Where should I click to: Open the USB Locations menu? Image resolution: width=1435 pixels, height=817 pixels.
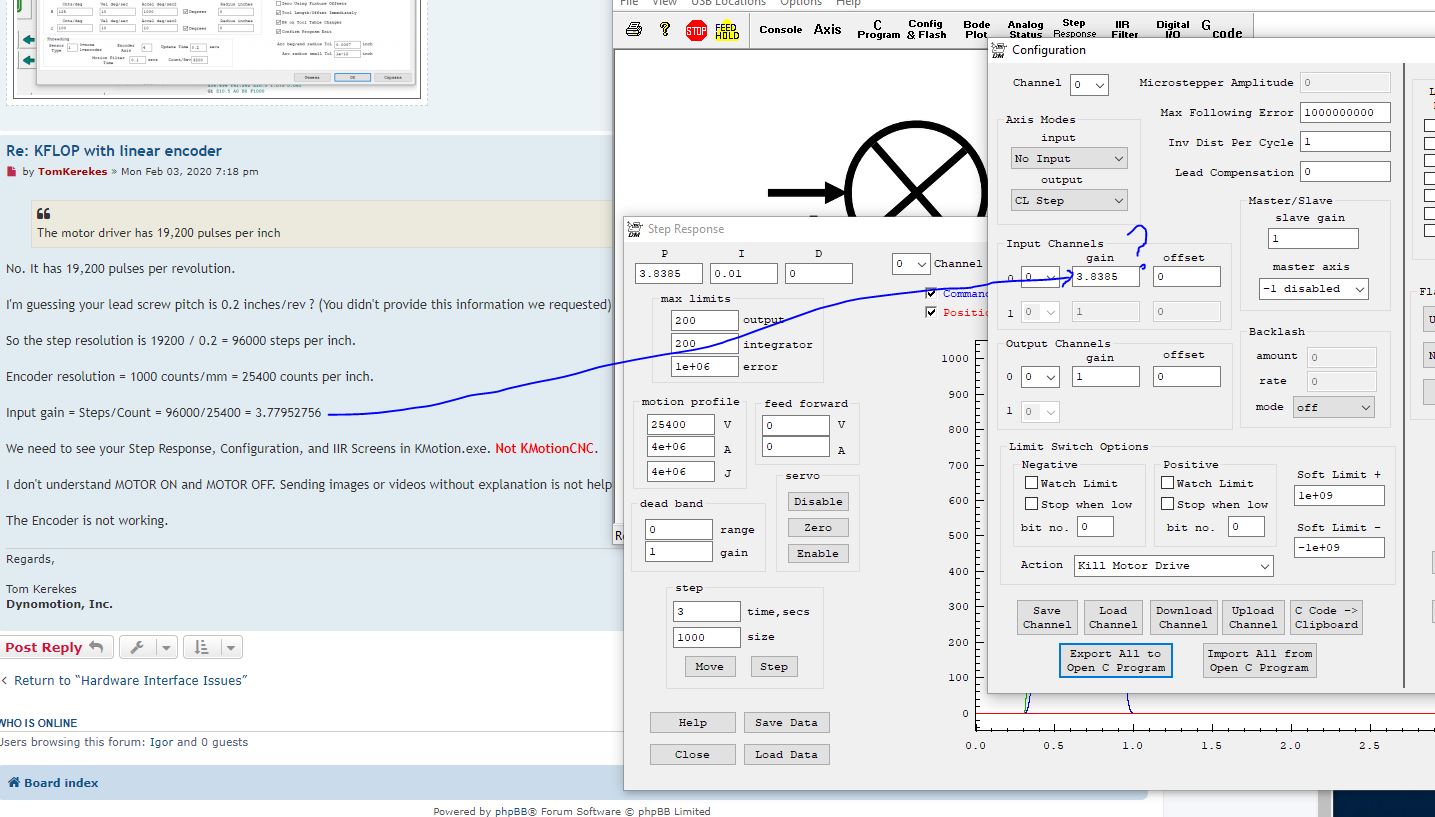pos(728,3)
